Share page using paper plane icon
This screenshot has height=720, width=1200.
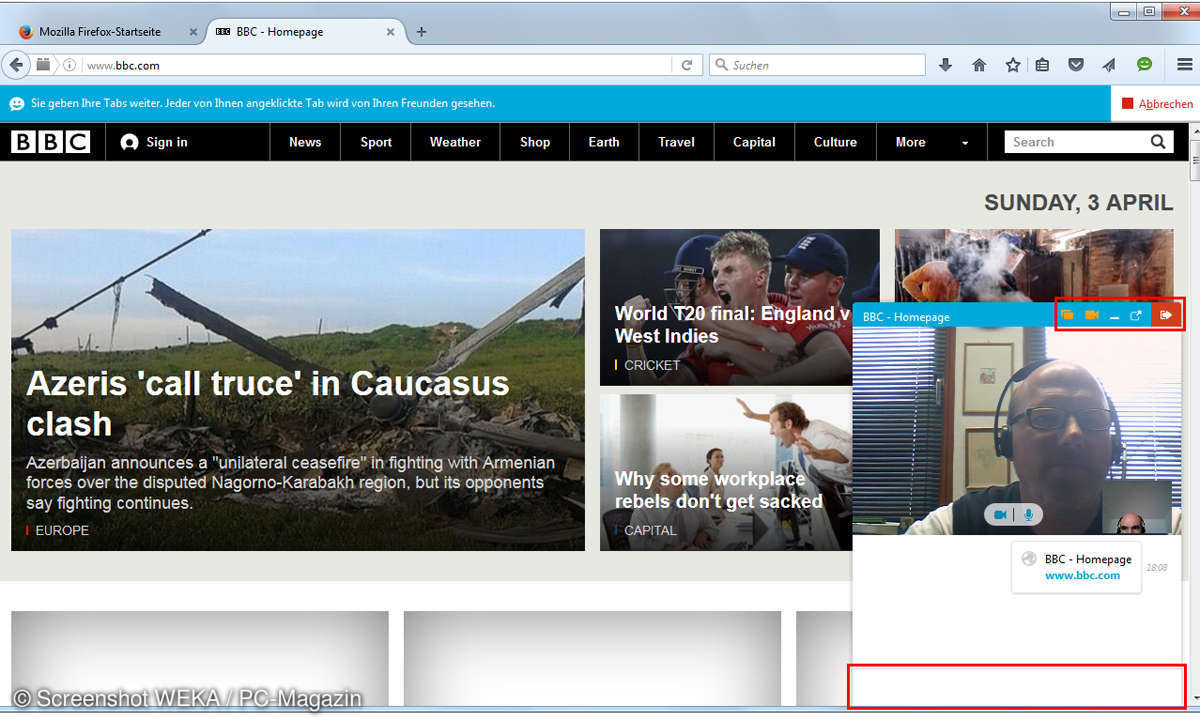1109,65
